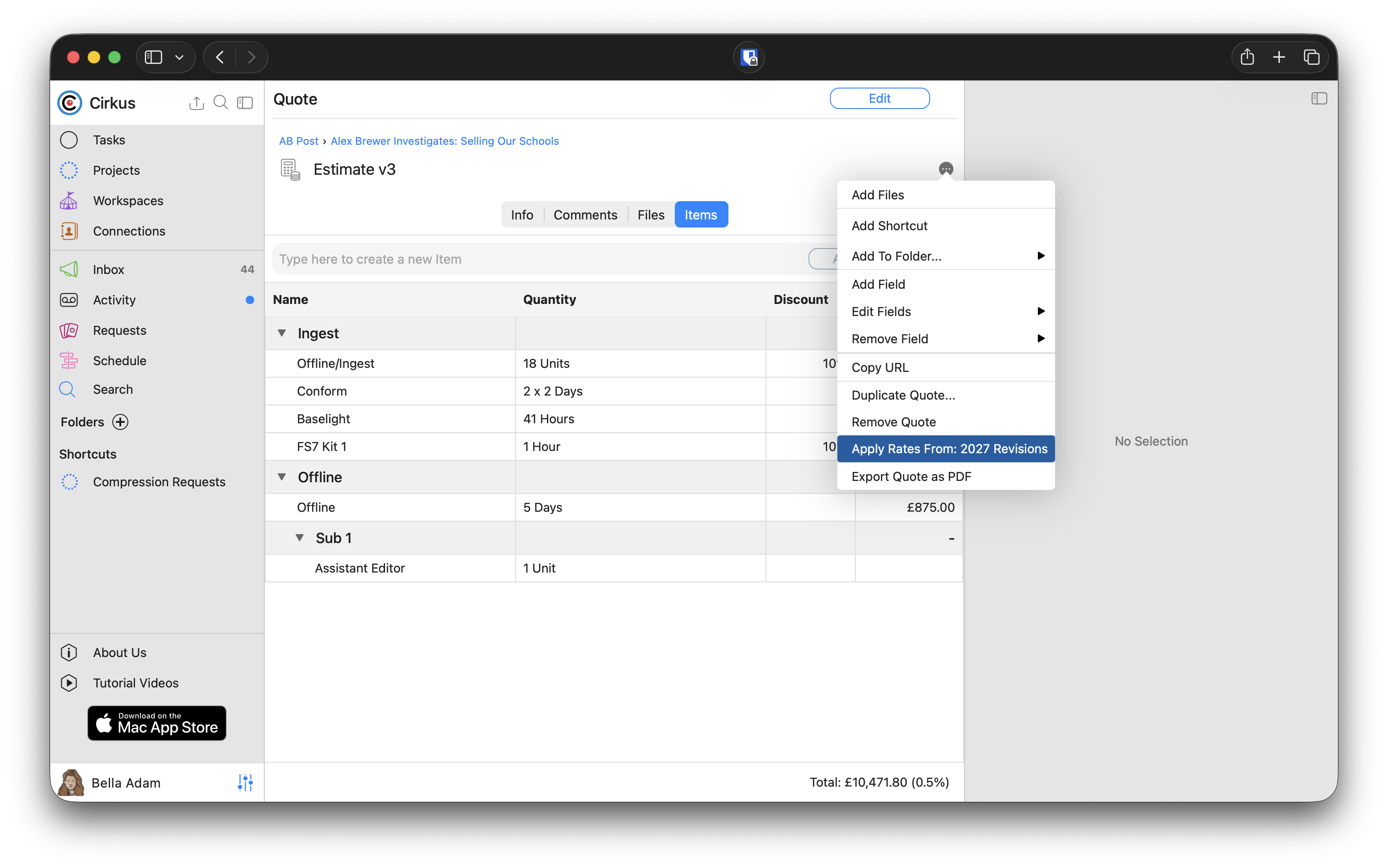Collapse the Offline group
Viewport: 1388px width, 868px height.
282,477
